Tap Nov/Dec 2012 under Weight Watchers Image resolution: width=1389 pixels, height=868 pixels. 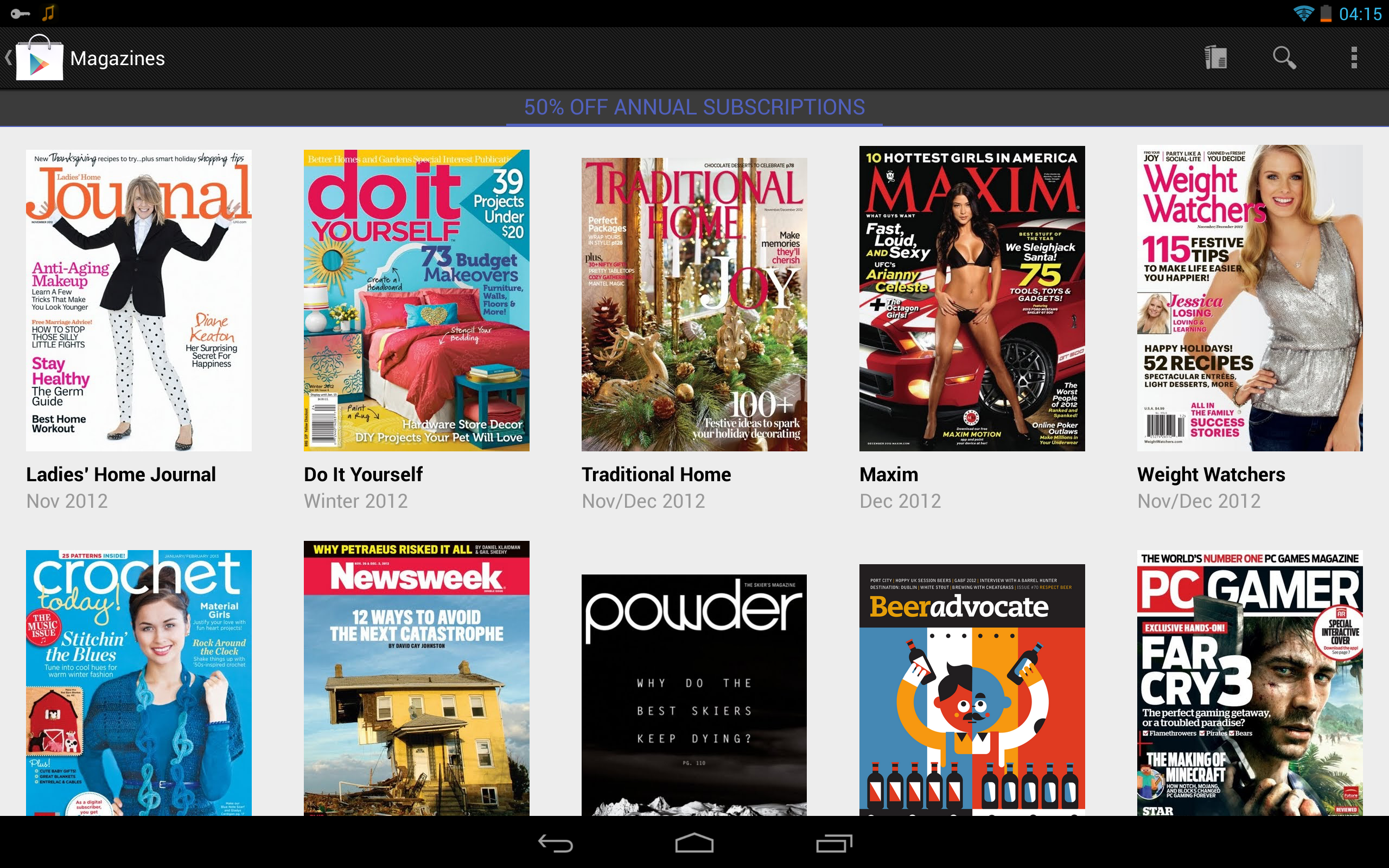click(1199, 501)
